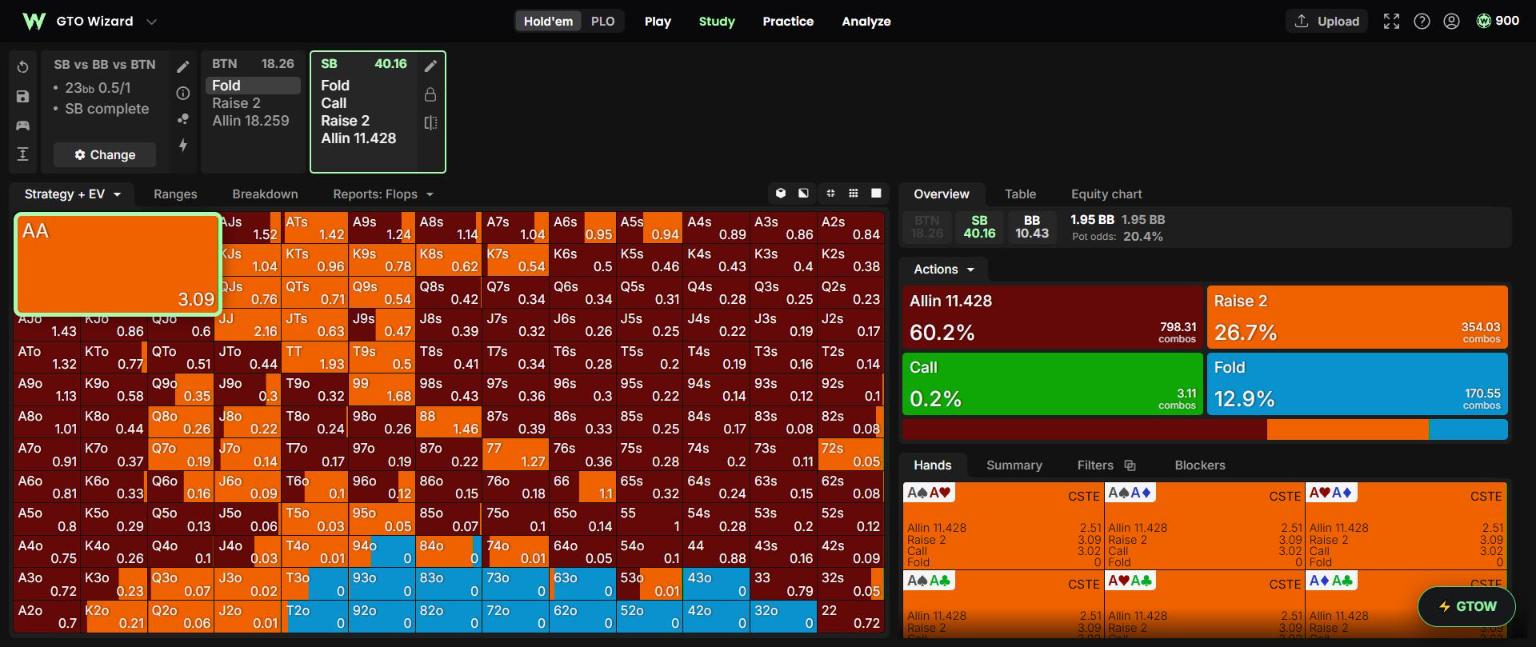1536x647 pixels.
Task: Click the Upload button
Action: (x=1327, y=21)
